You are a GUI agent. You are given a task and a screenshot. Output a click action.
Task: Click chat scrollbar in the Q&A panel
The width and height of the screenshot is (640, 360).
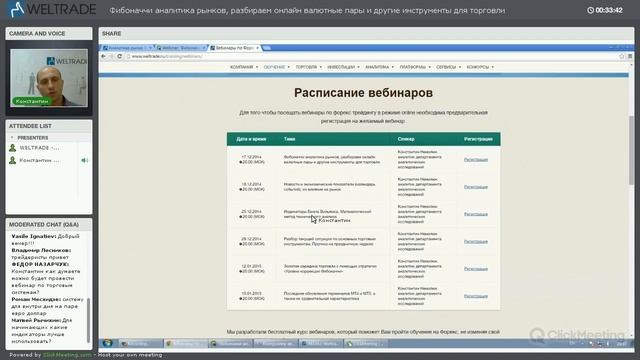[x=88, y=320]
